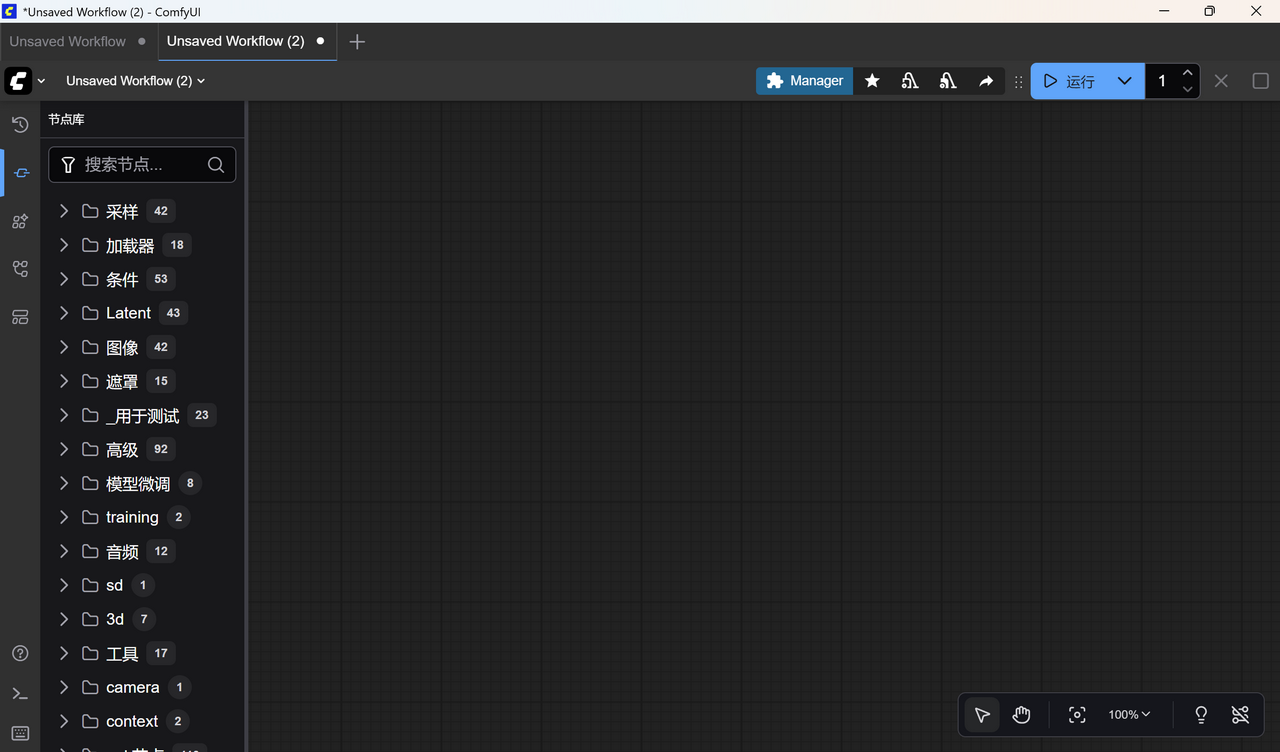Open the 运行 options dropdown arrow
Screen dimensions: 1280x752
pos(1124,81)
